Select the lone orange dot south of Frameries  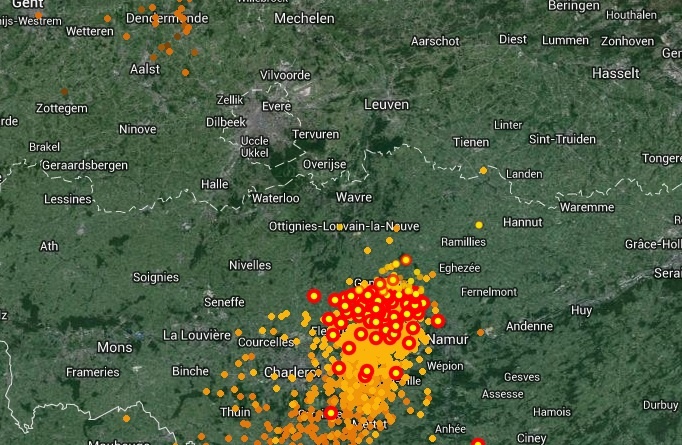coord(126,418)
